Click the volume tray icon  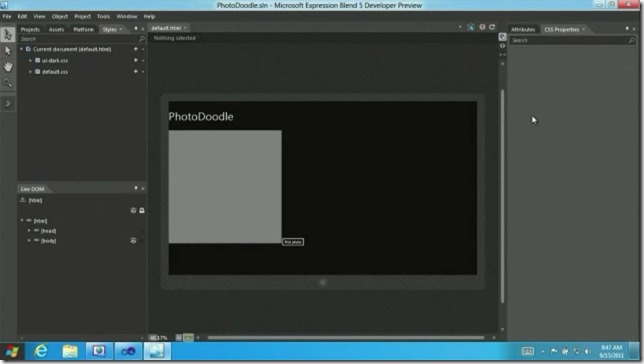[588, 351]
